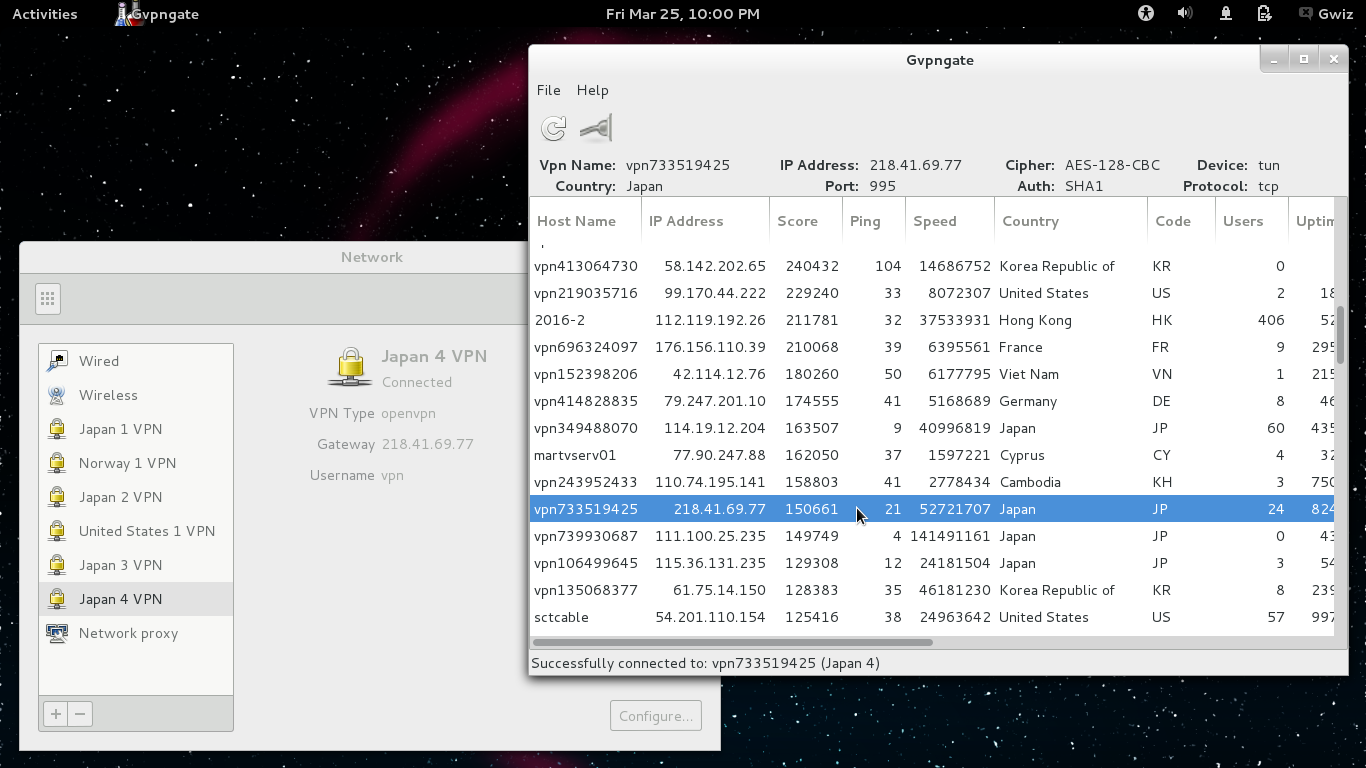Sort by Code column header
This screenshot has height=768, width=1366.
click(x=1181, y=221)
